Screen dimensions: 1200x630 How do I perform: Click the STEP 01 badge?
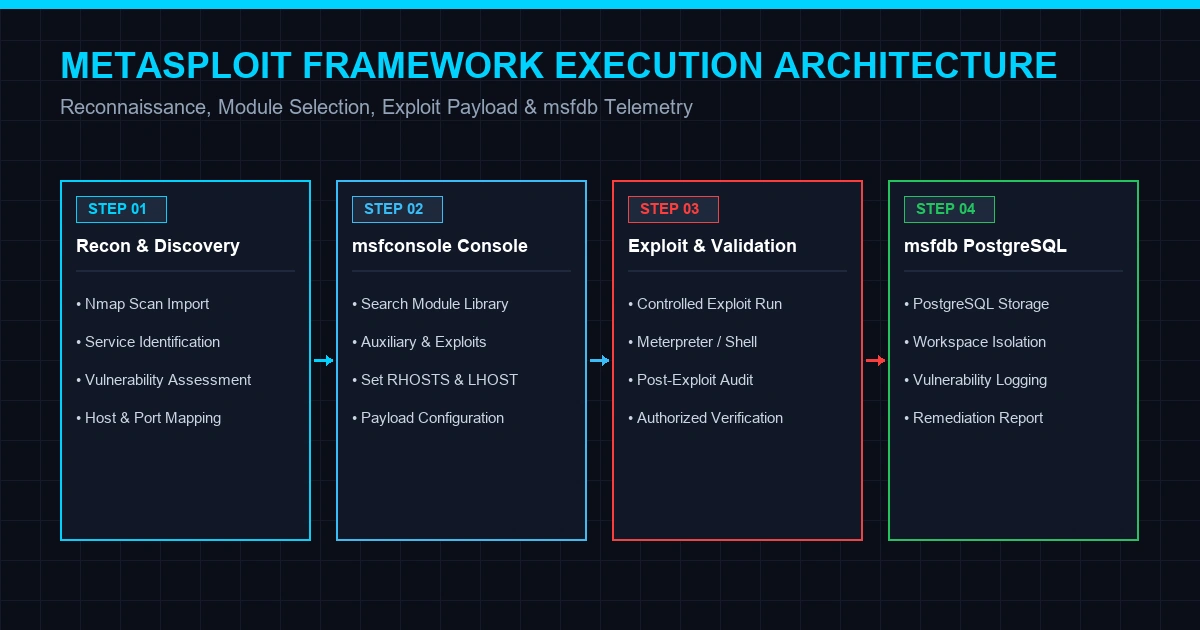[121, 209]
